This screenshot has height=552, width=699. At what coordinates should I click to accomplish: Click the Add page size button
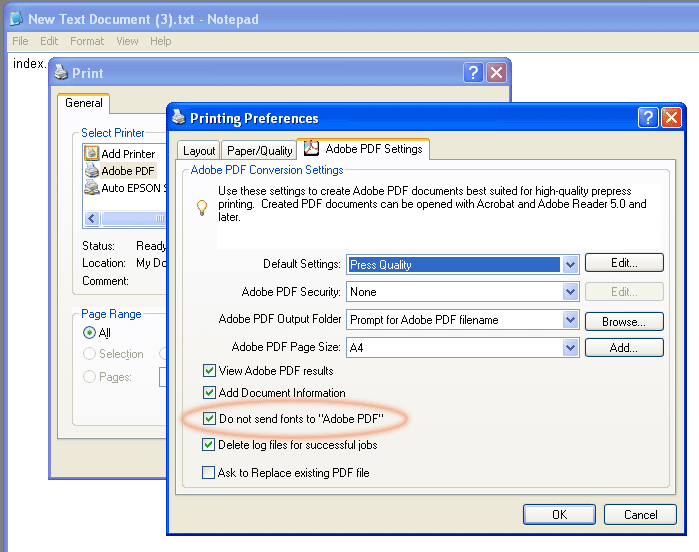624,347
